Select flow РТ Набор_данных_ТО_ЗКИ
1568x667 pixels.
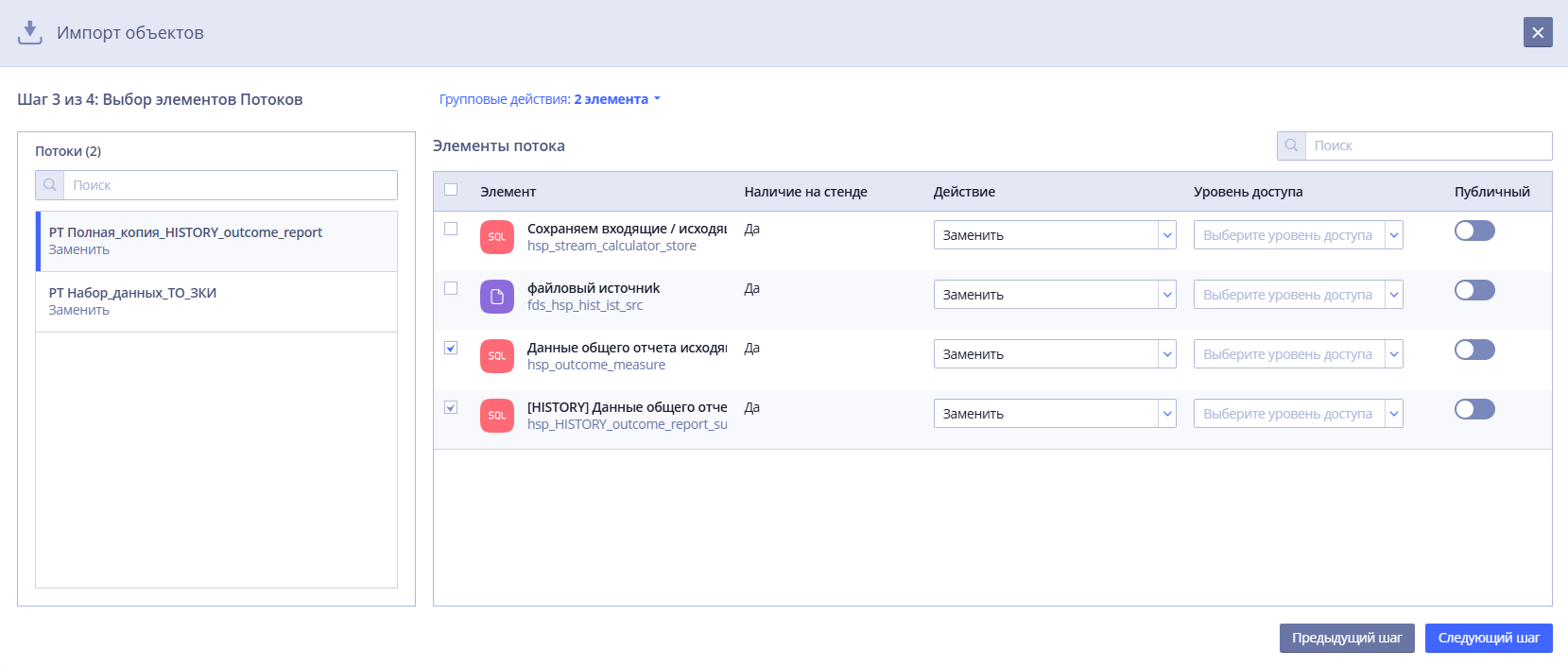point(216,301)
